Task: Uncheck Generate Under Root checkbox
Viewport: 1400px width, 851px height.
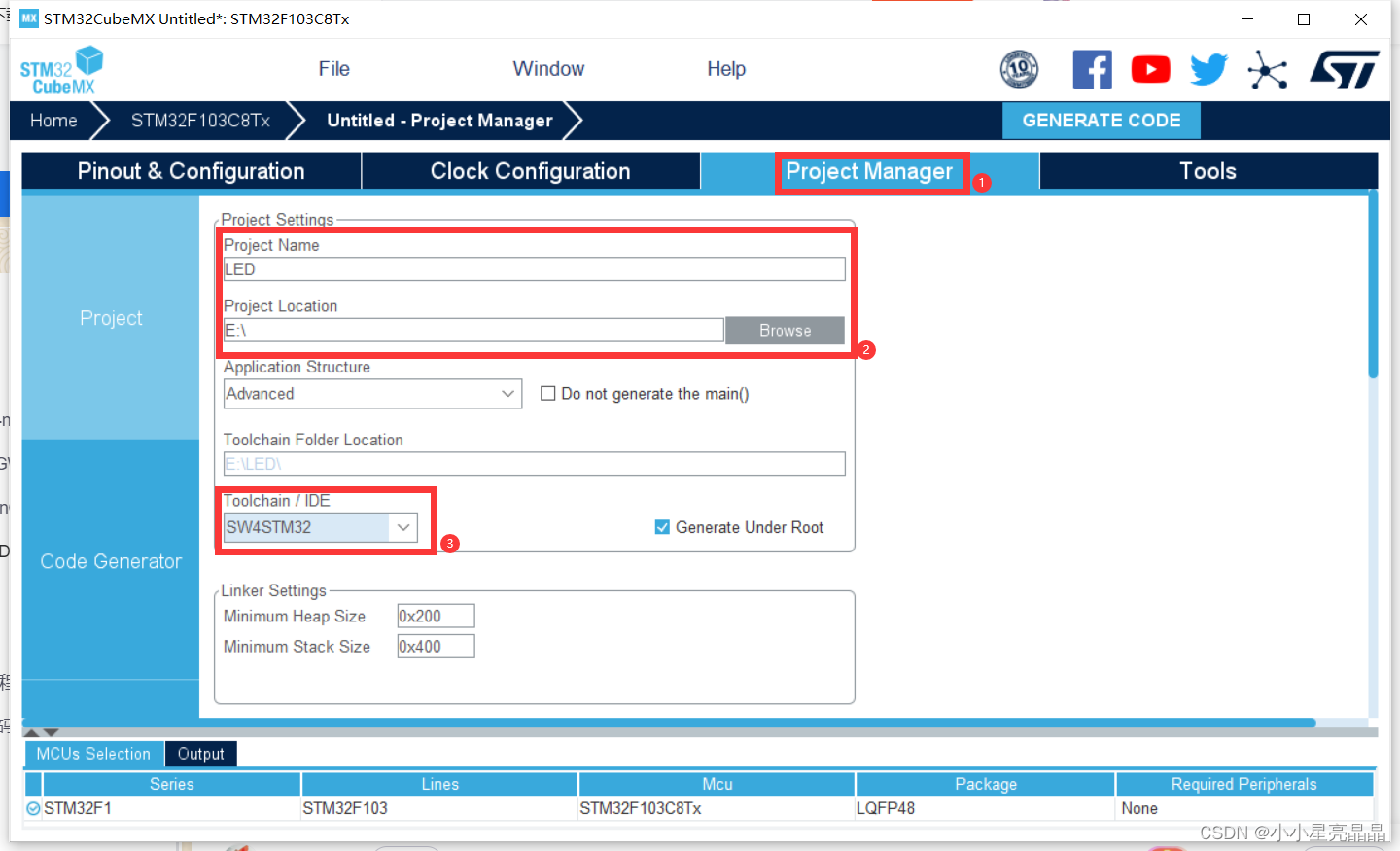Action: point(662,527)
